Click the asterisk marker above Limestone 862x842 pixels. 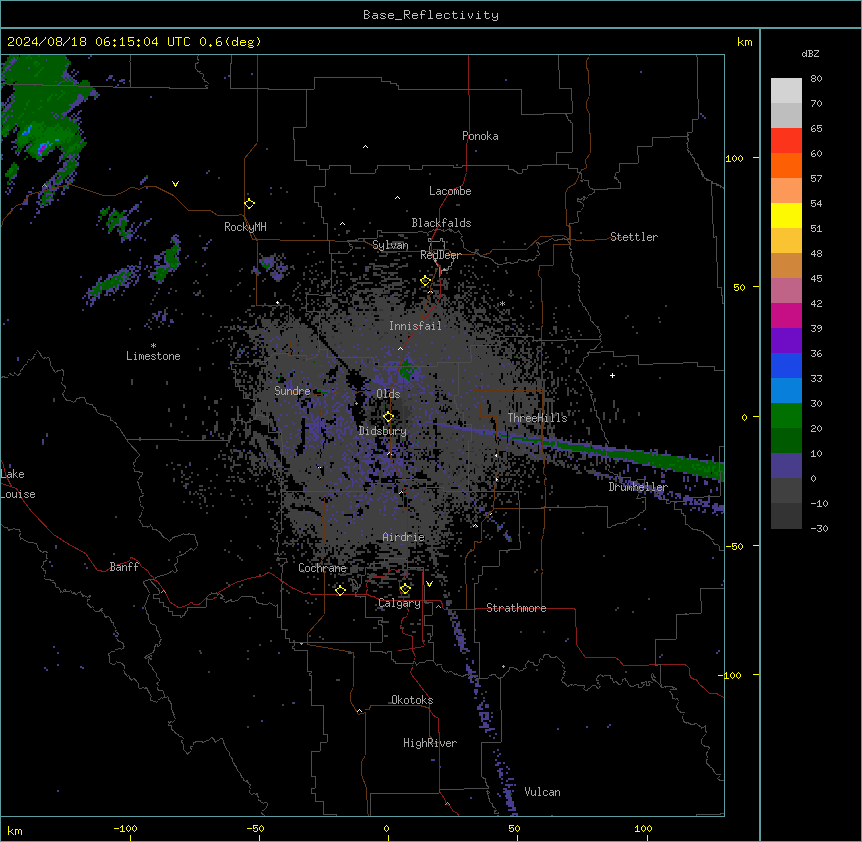pyautogui.click(x=153, y=346)
